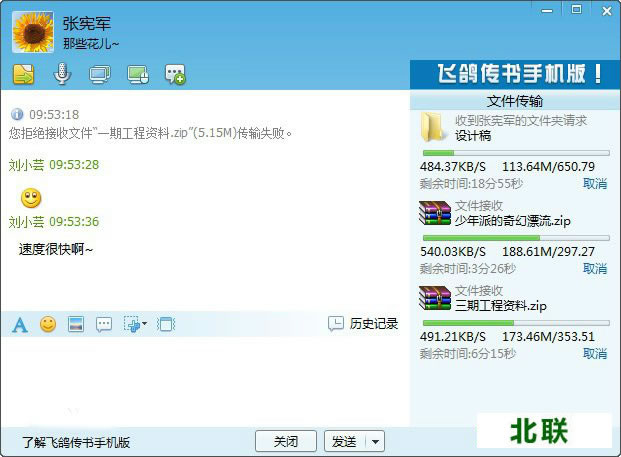Open 历史记录 chat history
Image resolution: width=621 pixels, height=457 pixels.
(x=363, y=324)
